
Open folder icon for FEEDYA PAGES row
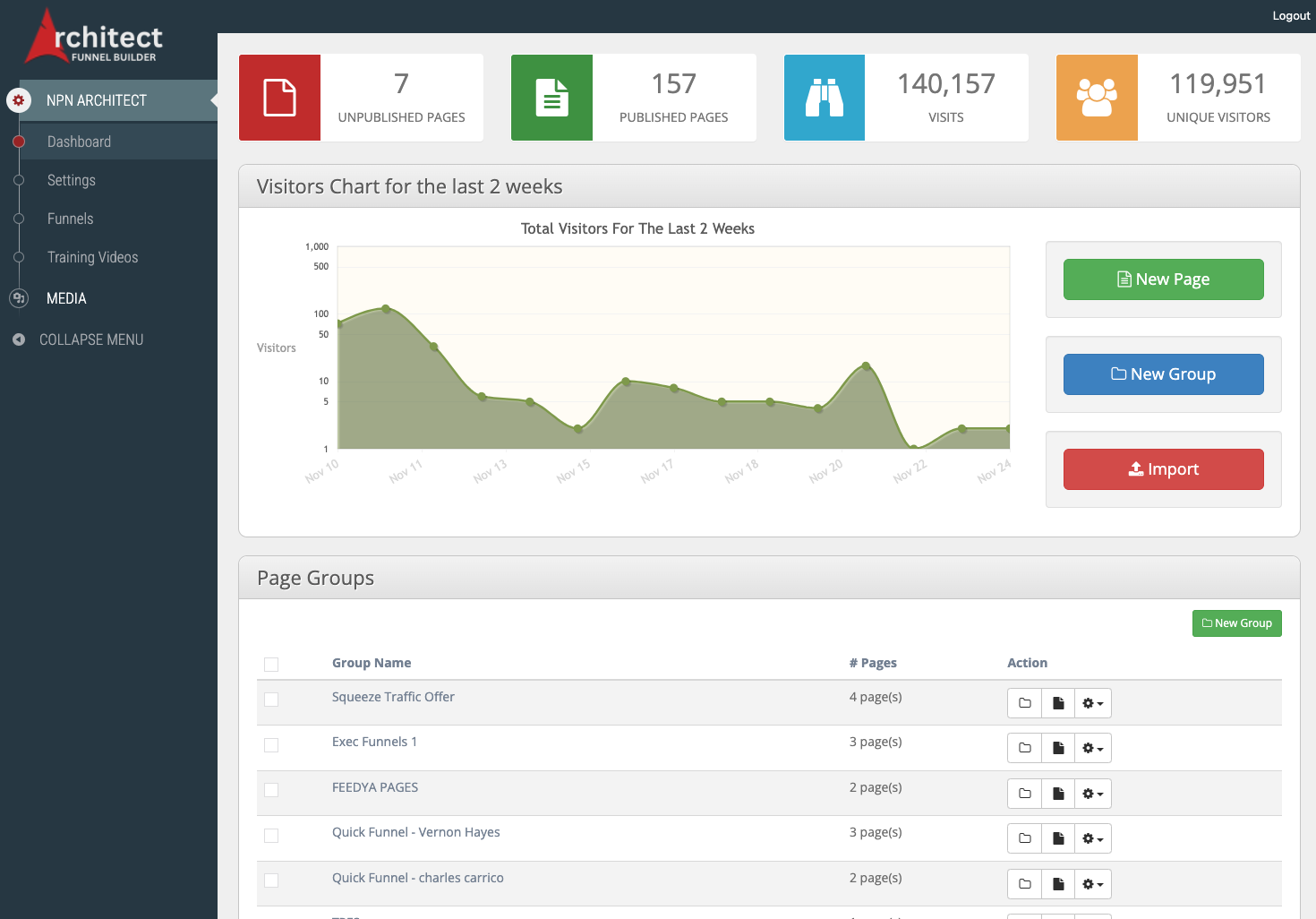[1024, 794]
